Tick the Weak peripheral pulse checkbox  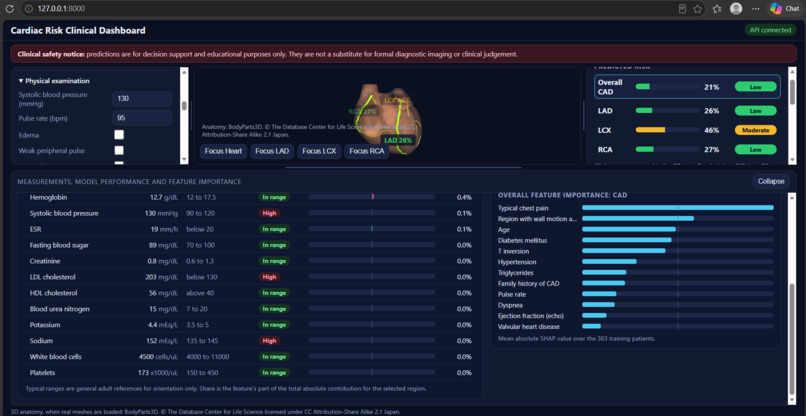point(119,150)
